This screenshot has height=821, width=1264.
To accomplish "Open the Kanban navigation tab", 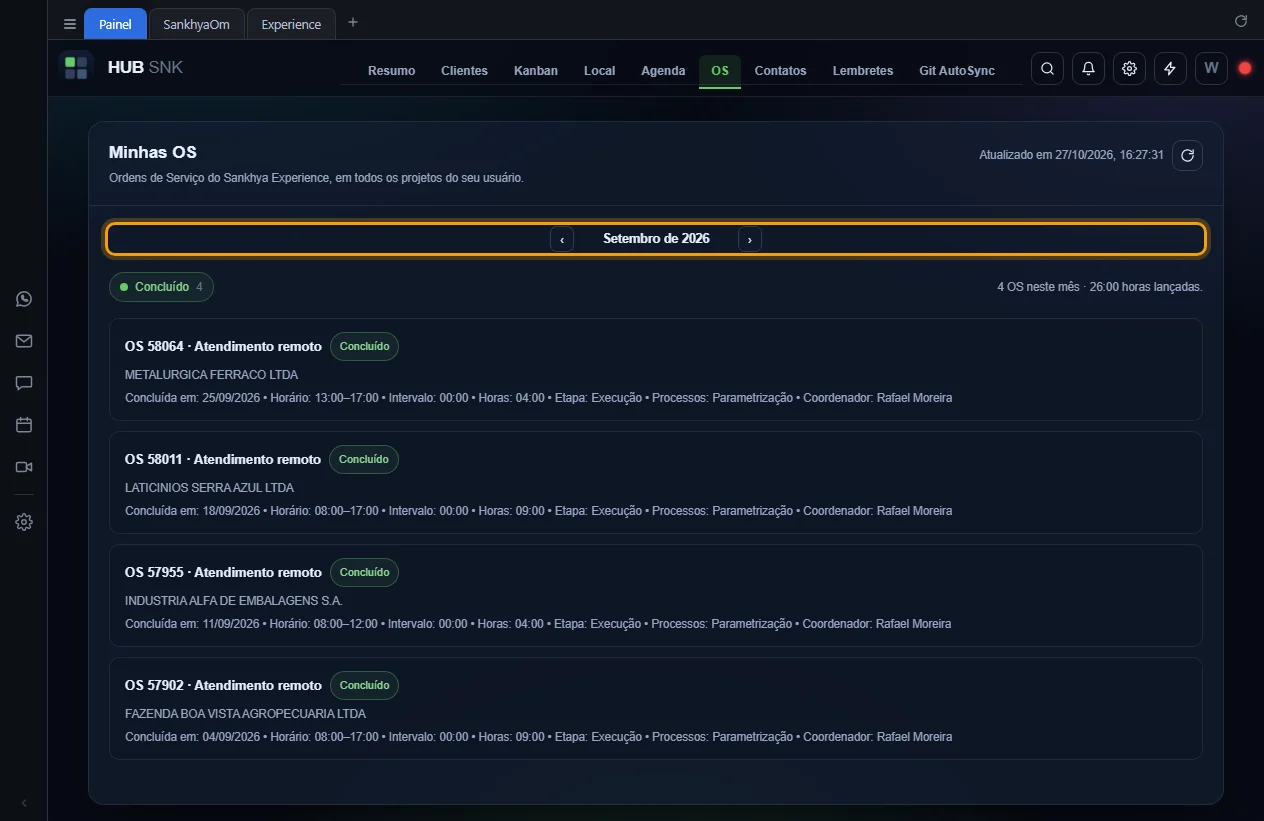I will tap(536, 71).
